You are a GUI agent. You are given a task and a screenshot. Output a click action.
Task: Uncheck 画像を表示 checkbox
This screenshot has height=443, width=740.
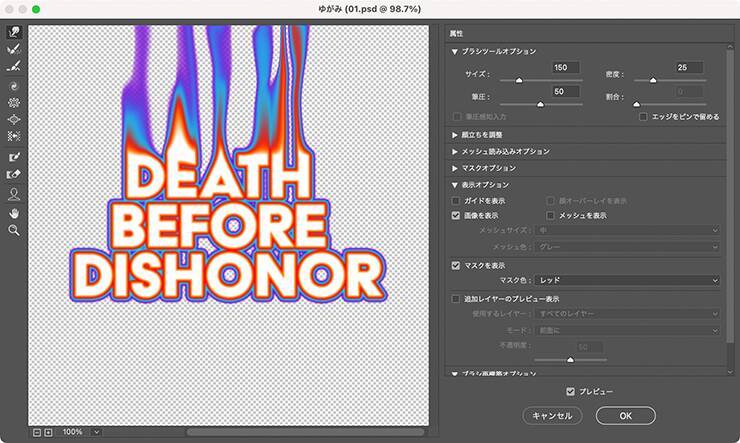455,216
